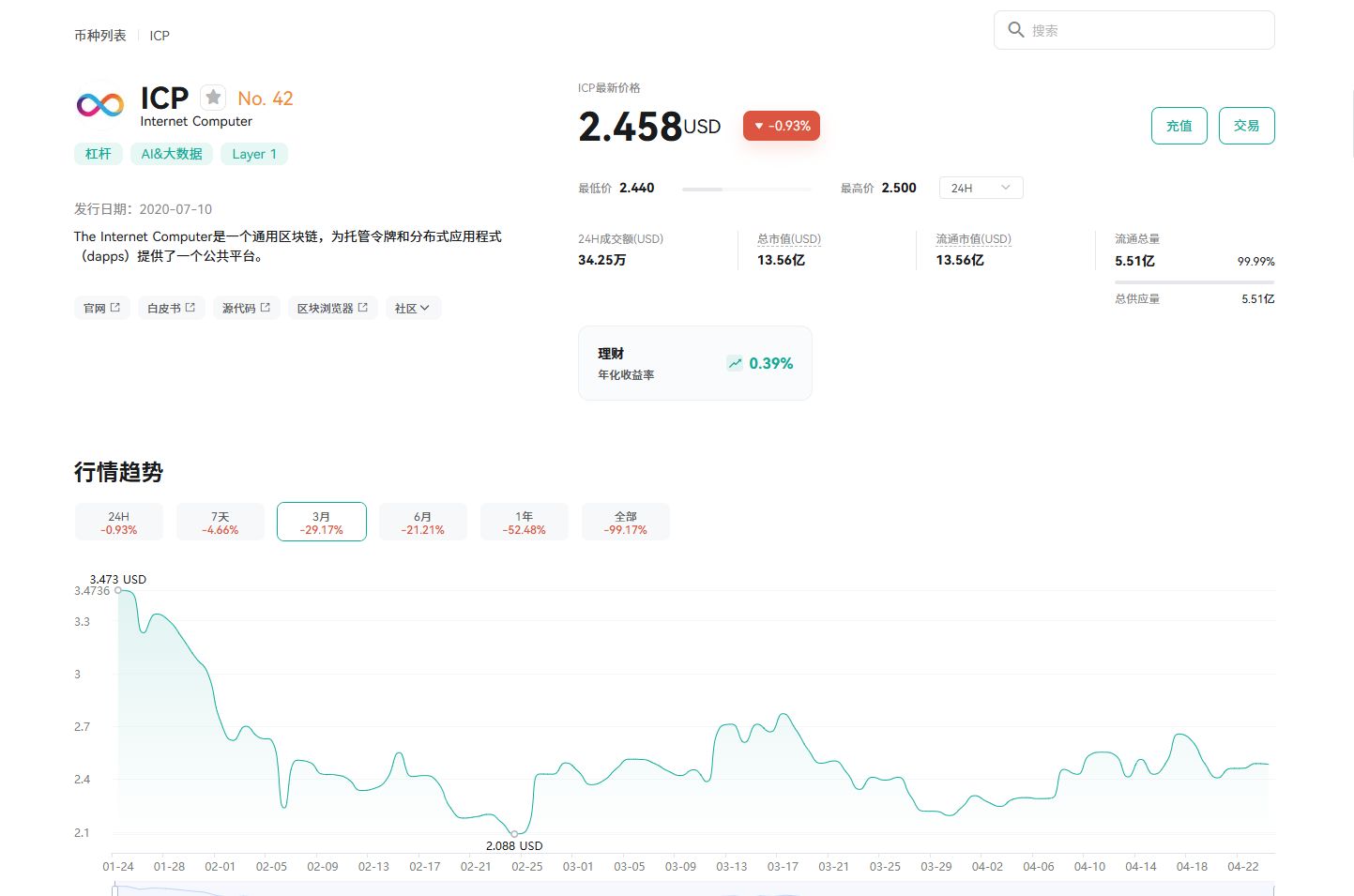The height and width of the screenshot is (896, 1354).
Task: Click the Layer 1 tag
Action: (x=254, y=154)
